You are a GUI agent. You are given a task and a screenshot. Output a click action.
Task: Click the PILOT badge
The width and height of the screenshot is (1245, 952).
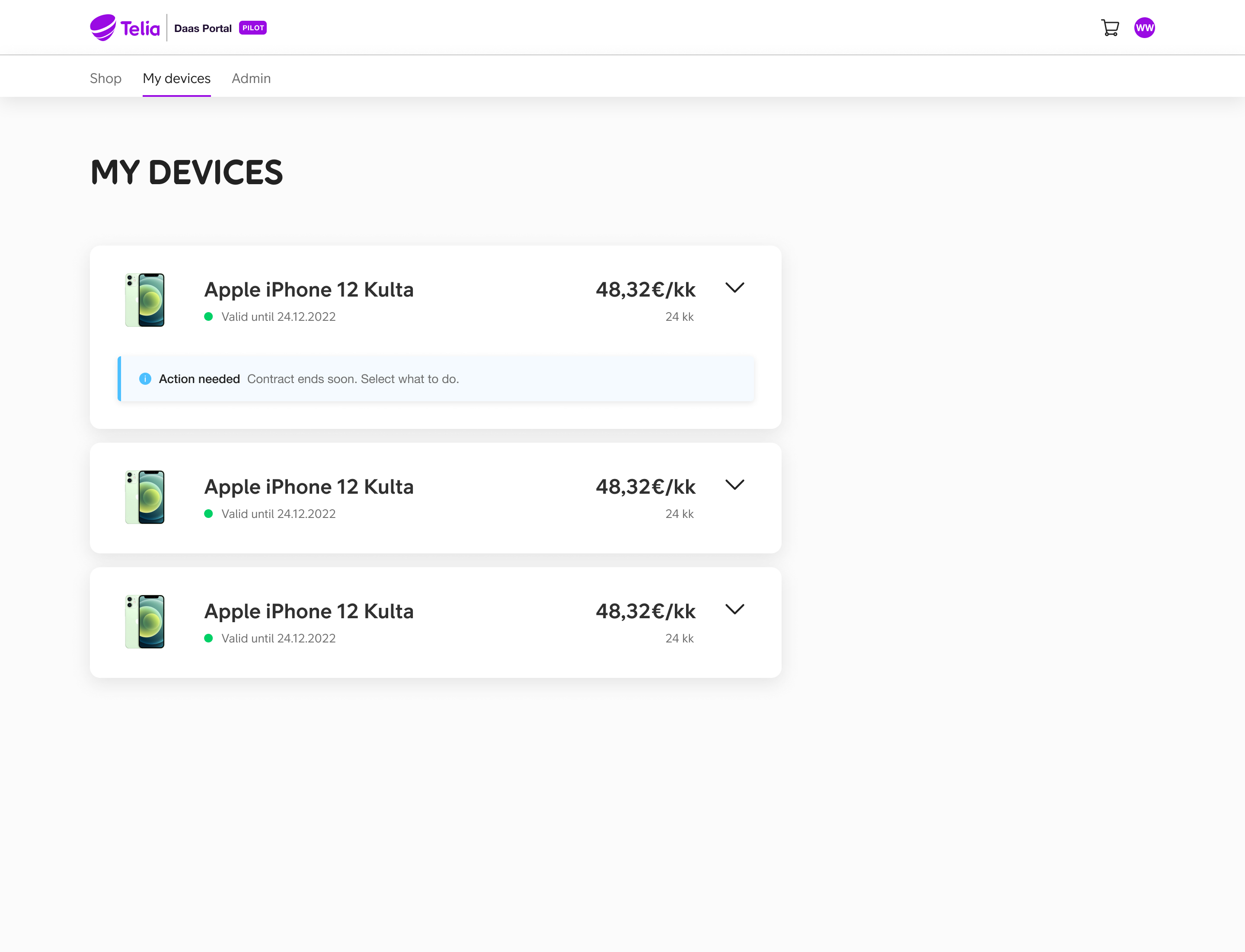pyautogui.click(x=253, y=28)
